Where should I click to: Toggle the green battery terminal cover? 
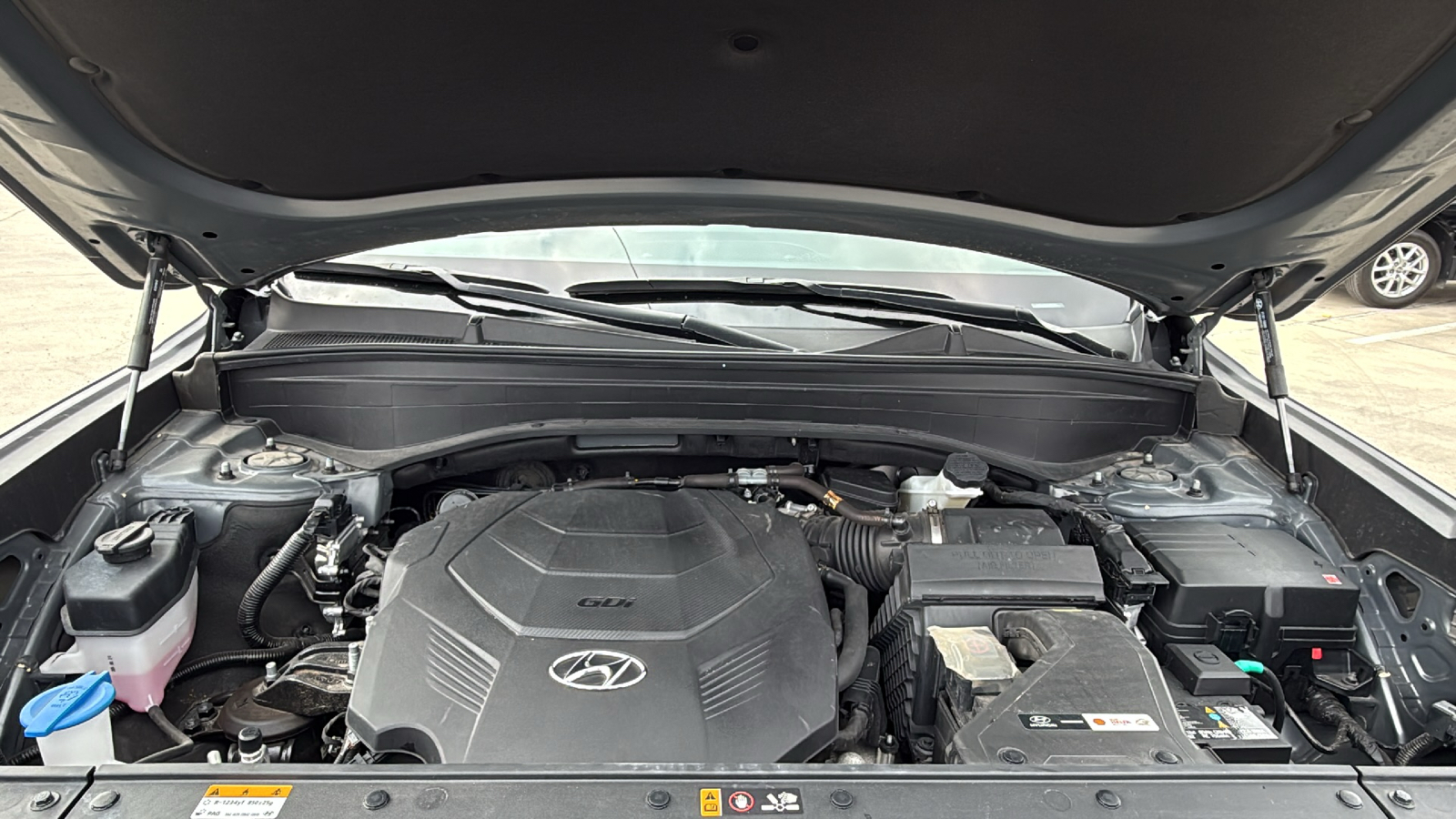tap(1249, 667)
